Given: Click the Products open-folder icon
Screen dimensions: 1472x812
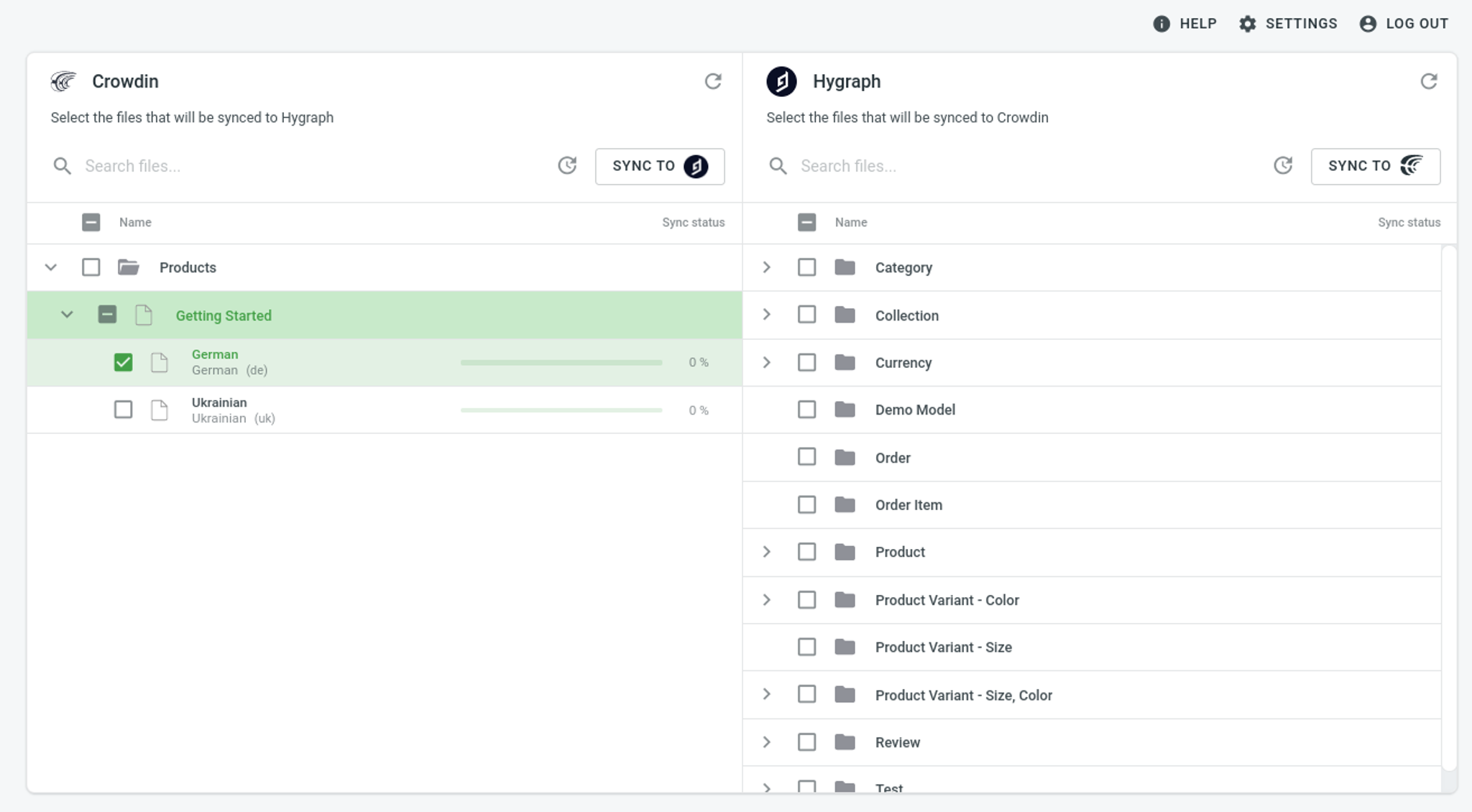Looking at the screenshot, I should pyautogui.click(x=128, y=267).
